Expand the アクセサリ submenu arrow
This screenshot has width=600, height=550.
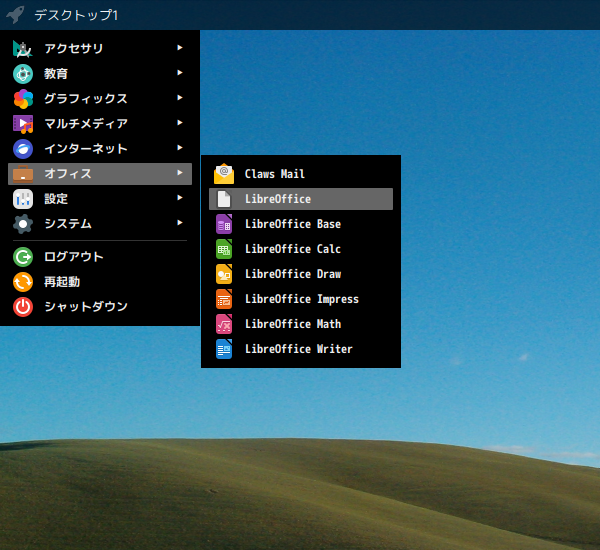pos(179,47)
